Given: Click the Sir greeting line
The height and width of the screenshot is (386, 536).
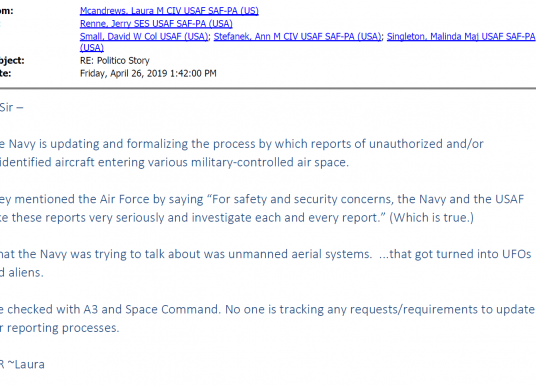Looking at the screenshot, I should [x=12, y=107].
